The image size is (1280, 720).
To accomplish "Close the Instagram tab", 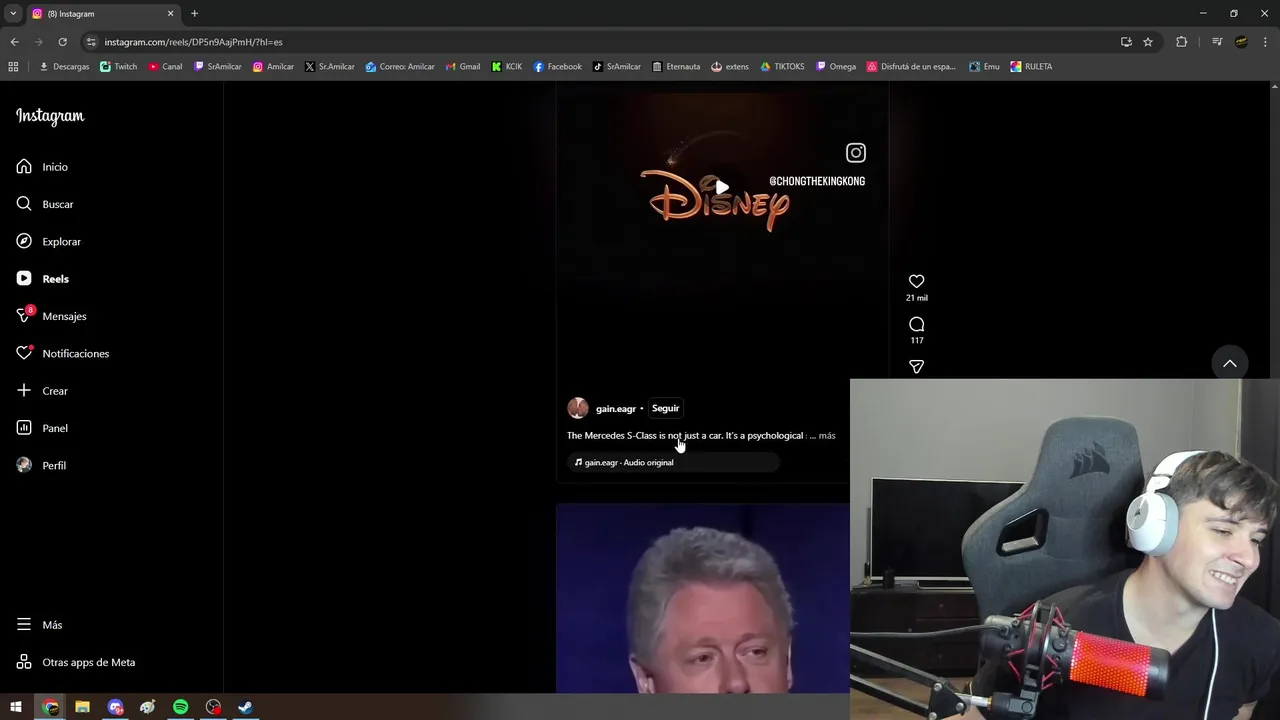I will (170, 14).
